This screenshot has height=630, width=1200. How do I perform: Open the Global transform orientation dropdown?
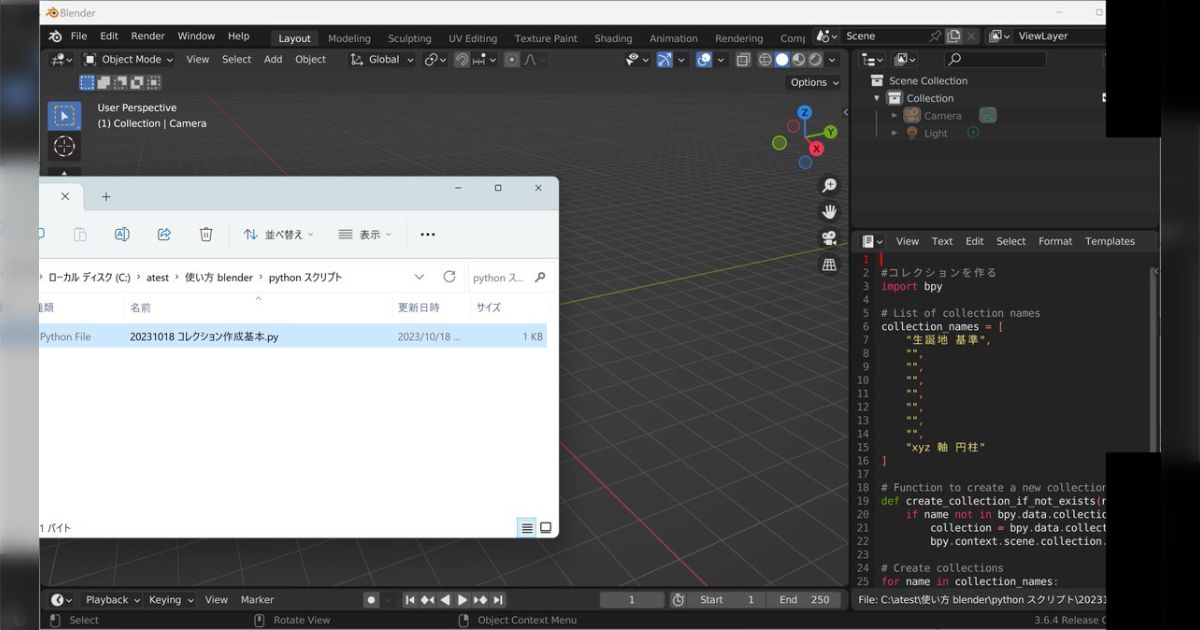(x=380, y=59)
